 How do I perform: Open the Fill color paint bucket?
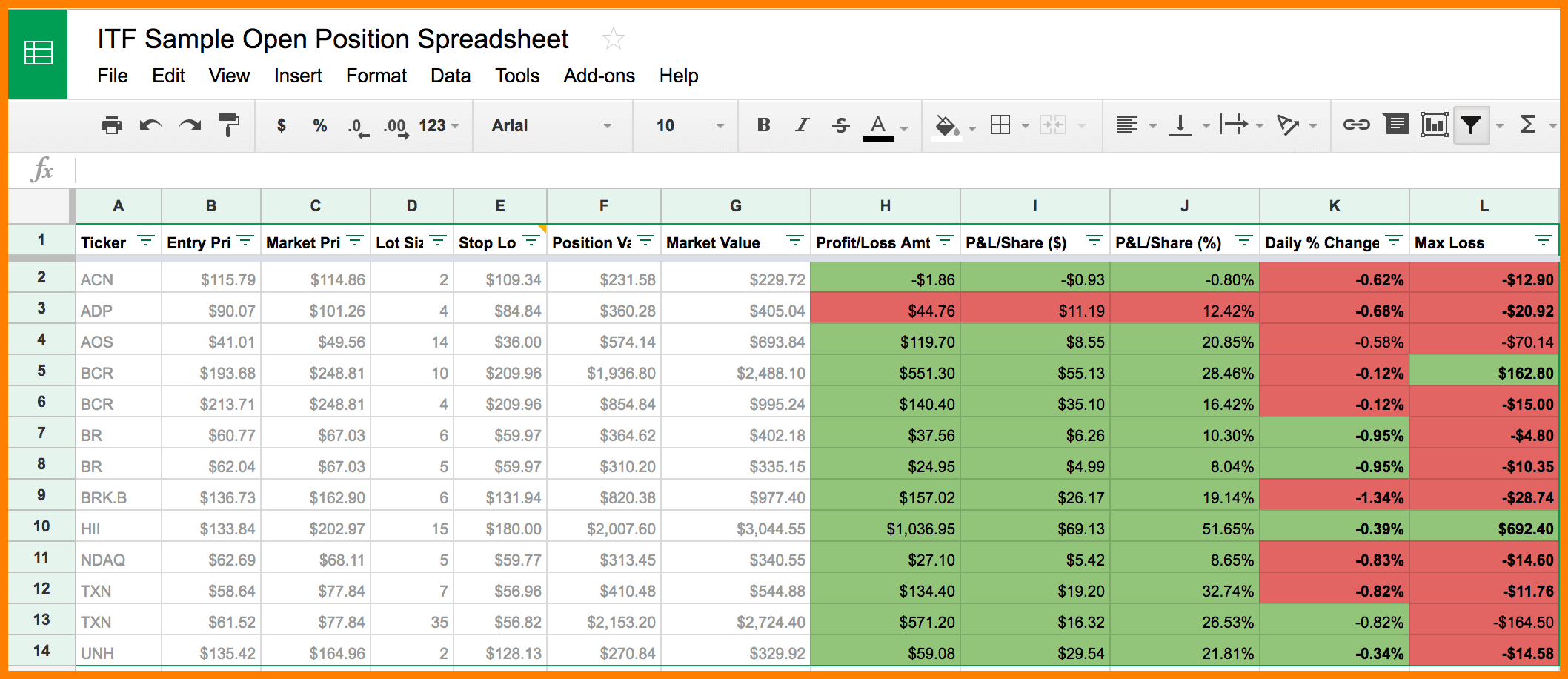pos(946,125)
